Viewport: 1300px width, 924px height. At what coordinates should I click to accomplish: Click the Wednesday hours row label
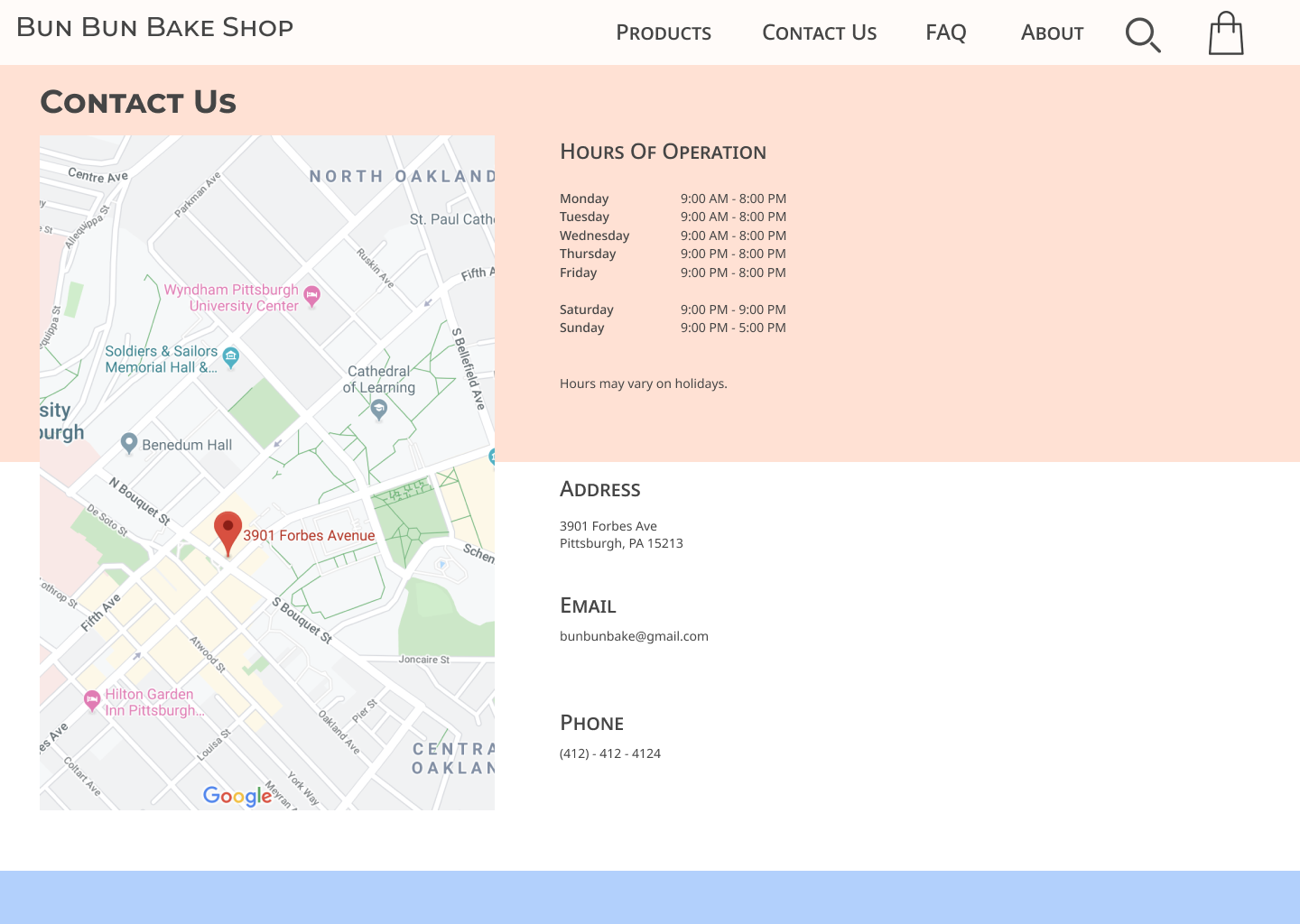click(594, 236)
